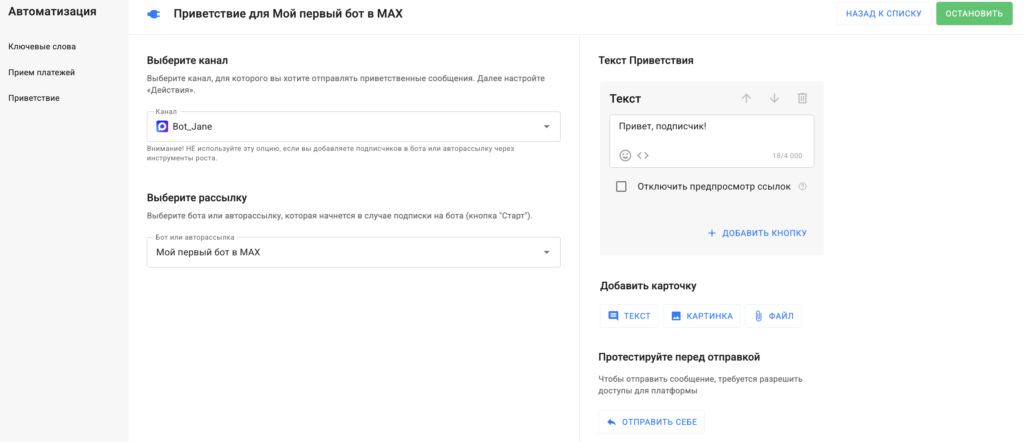Click the greeting text input field

click(711, 131)
